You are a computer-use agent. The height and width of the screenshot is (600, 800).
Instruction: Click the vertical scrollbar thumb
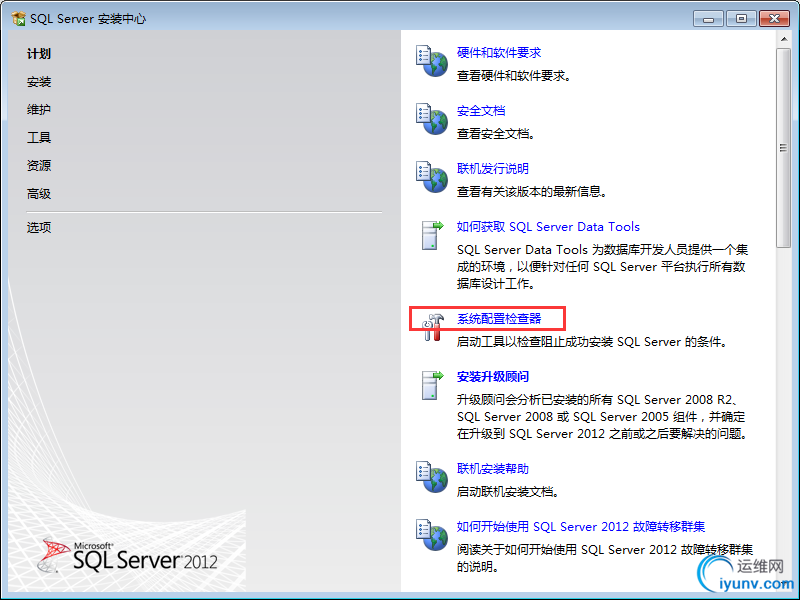click(783, 148)
